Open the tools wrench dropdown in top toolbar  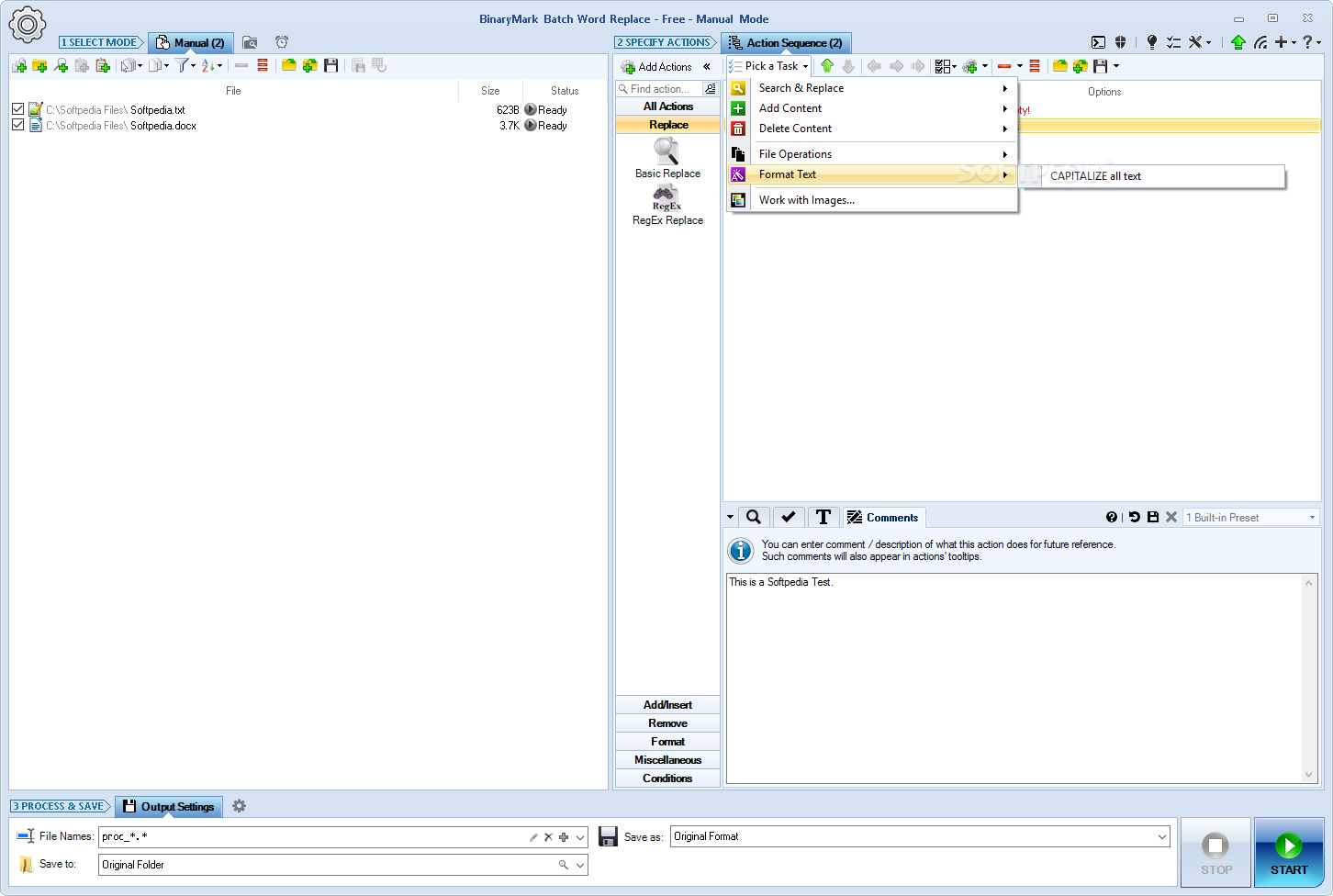[x=1200, y=42]
